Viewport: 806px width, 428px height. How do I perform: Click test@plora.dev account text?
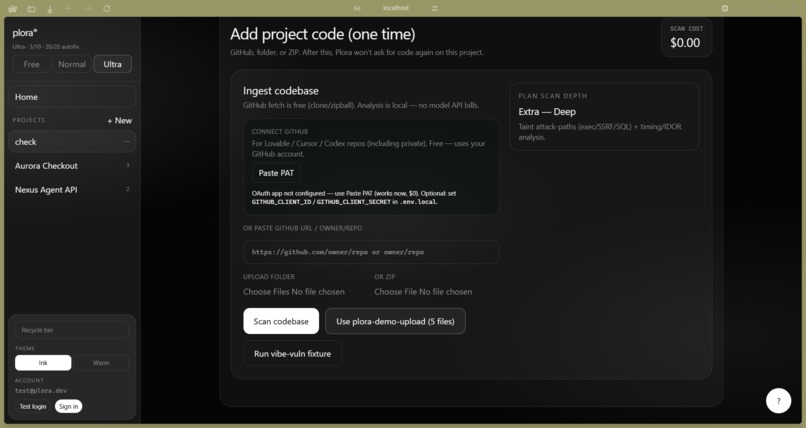pyautogui.click(x=41, y=391)
